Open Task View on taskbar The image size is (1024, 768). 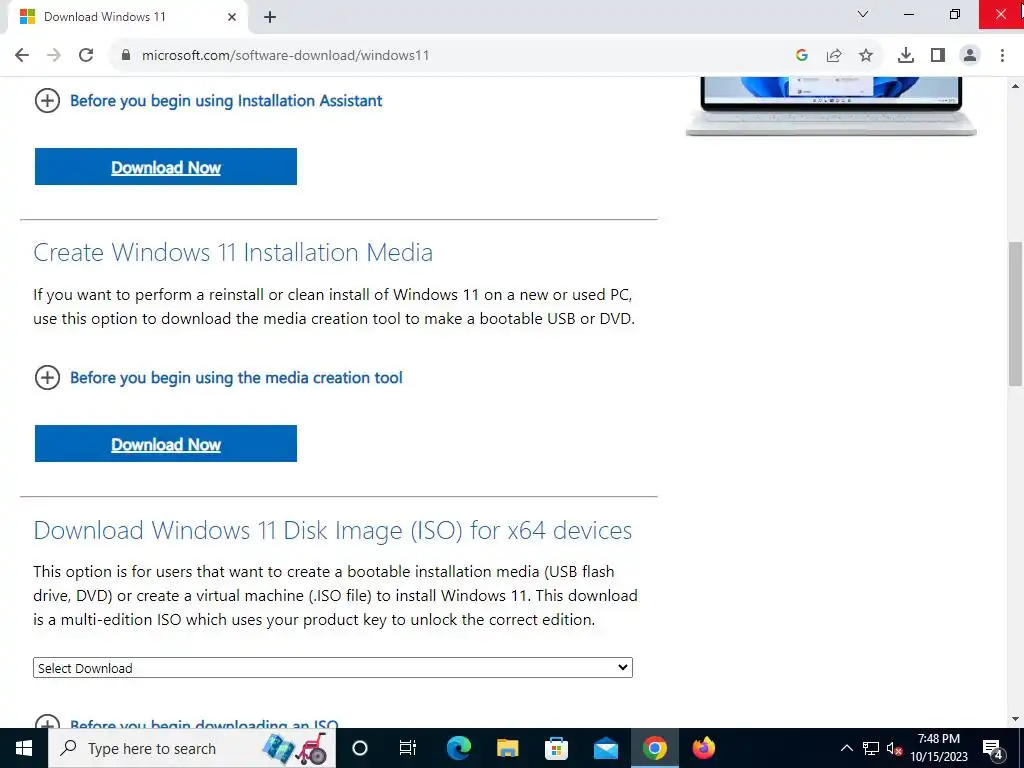coord(408,748)
